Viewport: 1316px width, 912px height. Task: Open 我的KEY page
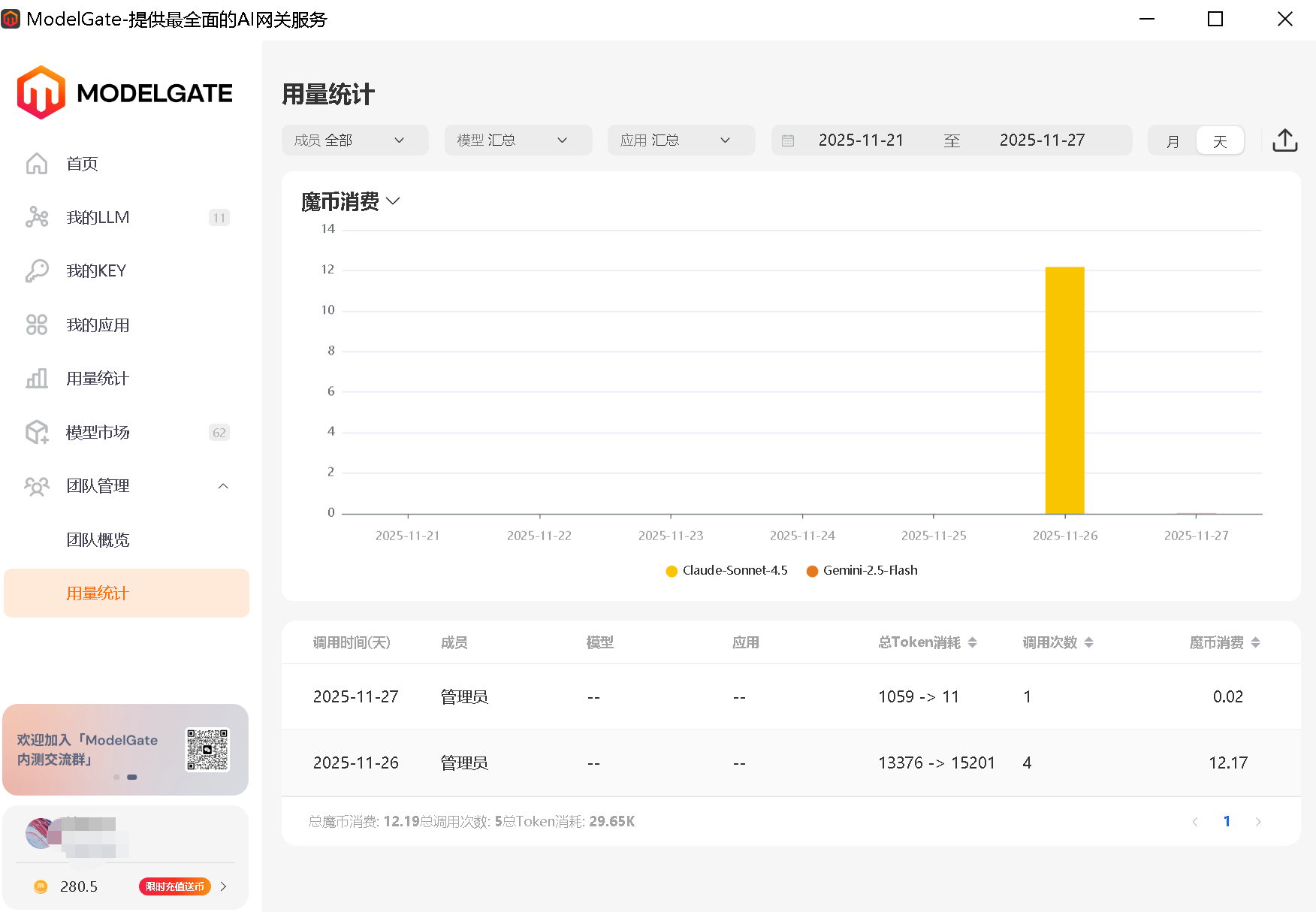96,270
